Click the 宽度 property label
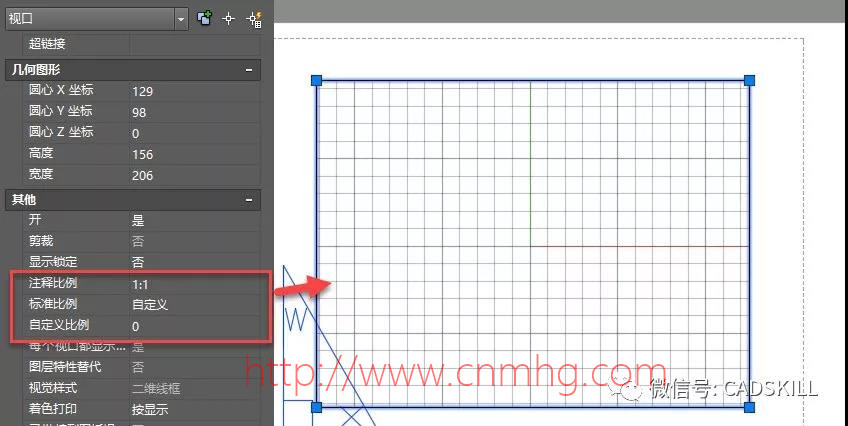 [41, 175]
